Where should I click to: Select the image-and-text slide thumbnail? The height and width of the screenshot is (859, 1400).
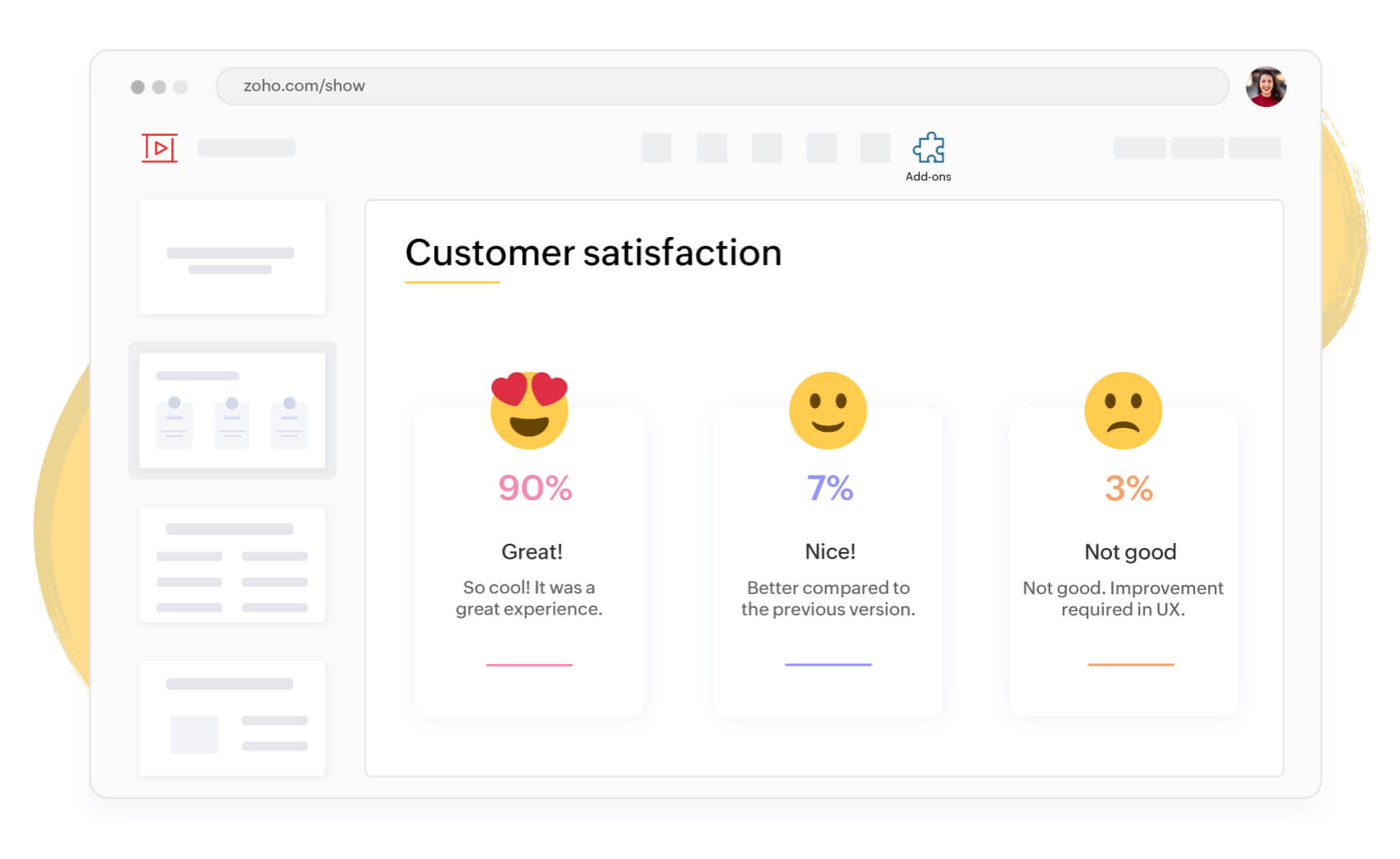coord(232,718)
